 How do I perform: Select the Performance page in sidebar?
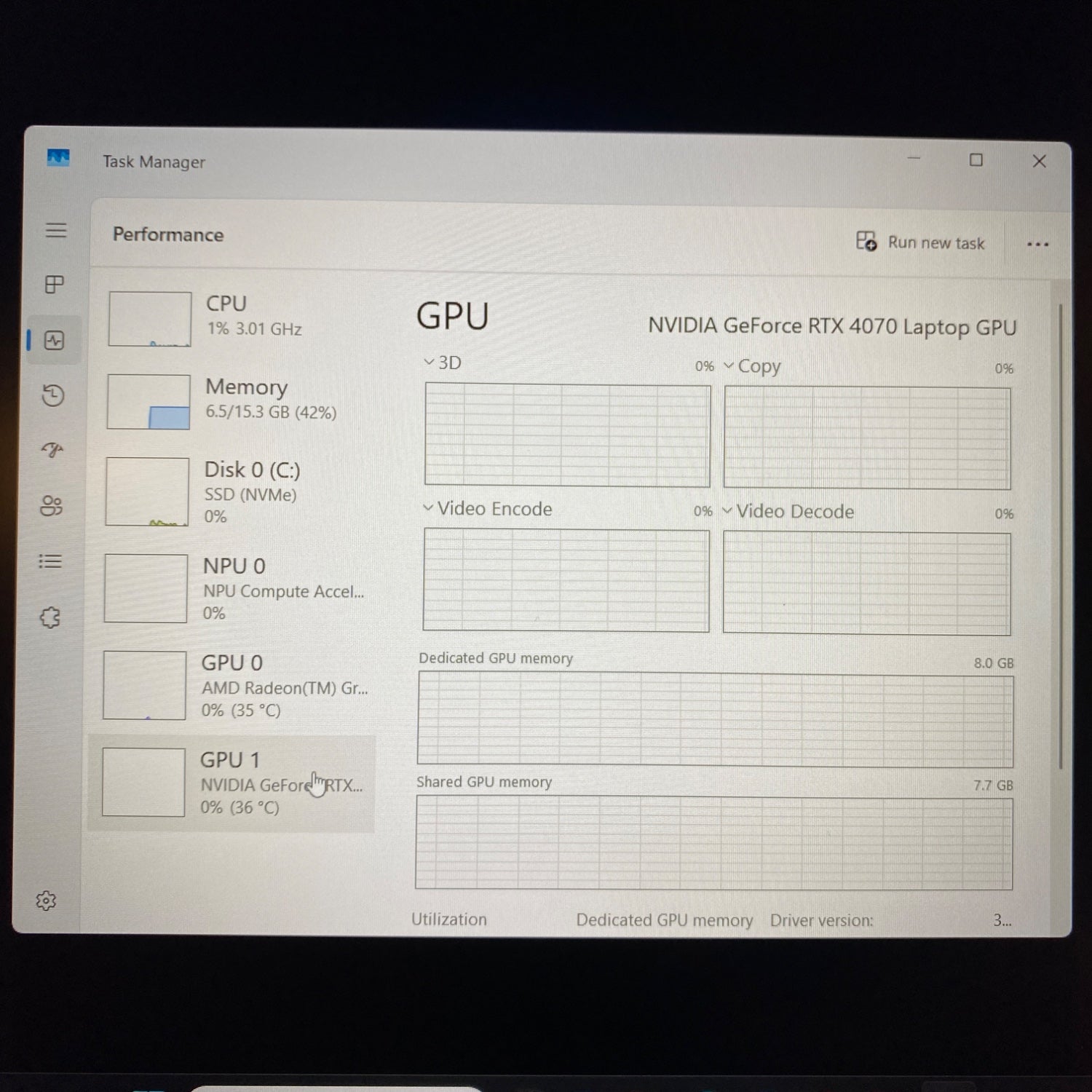[x=55, y=341]
